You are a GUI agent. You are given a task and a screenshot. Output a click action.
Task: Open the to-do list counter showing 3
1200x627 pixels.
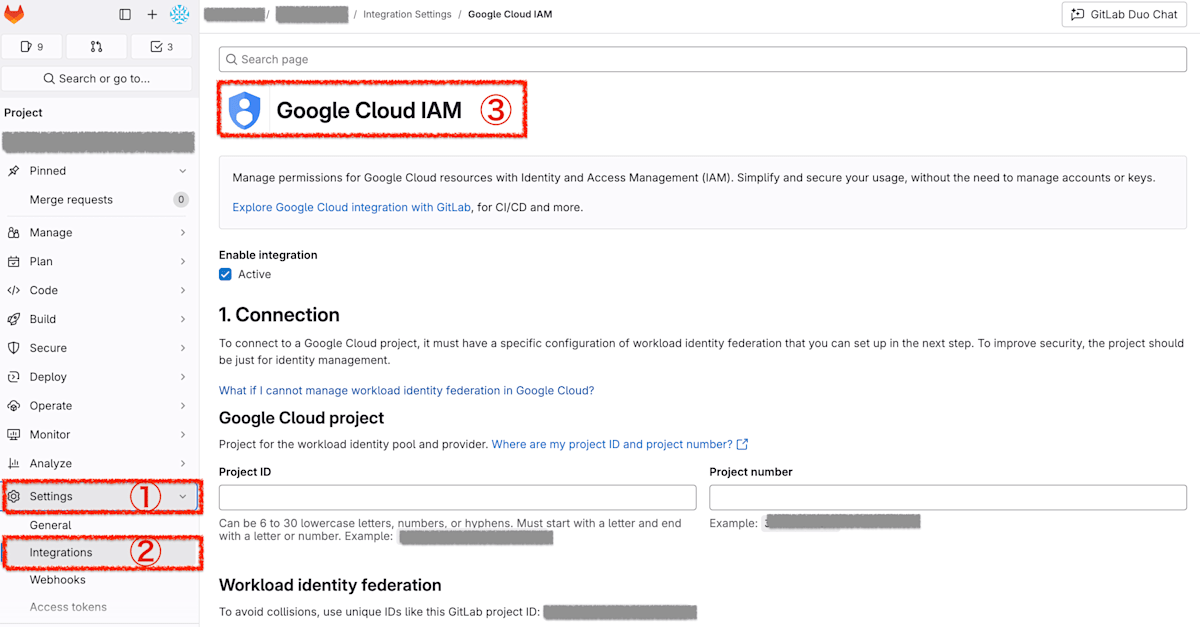(x=161, y=47)
